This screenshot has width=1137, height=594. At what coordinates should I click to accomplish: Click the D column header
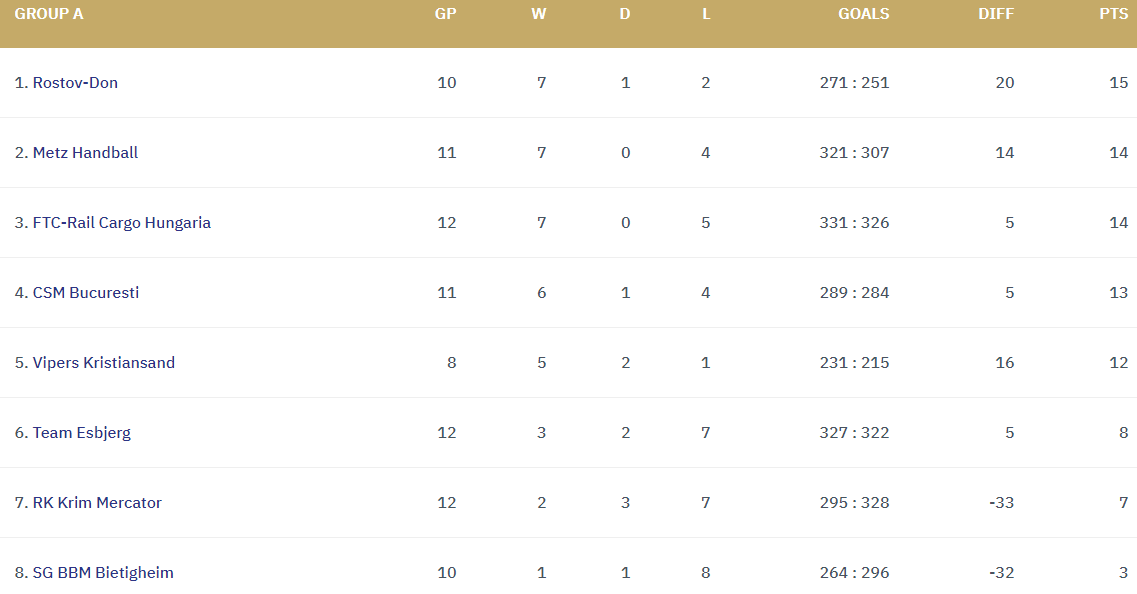(625, 15)
